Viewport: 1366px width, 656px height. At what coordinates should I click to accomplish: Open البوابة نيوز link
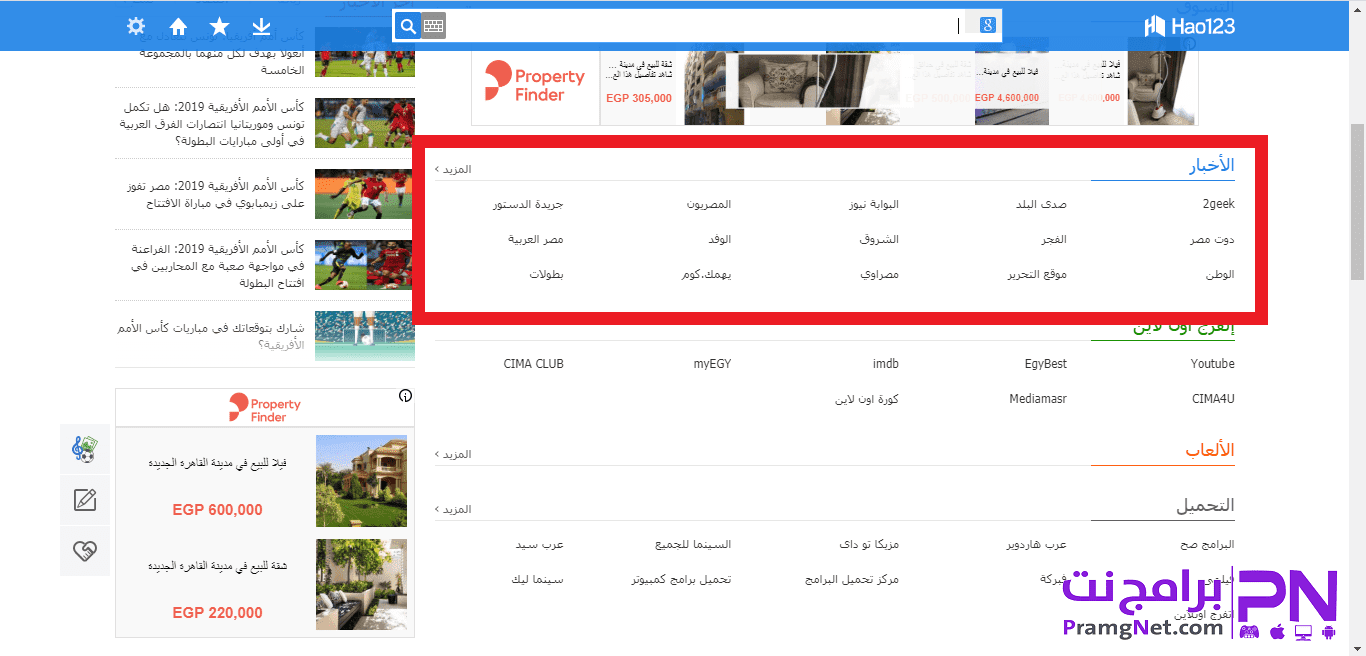(x=874, y=204)
